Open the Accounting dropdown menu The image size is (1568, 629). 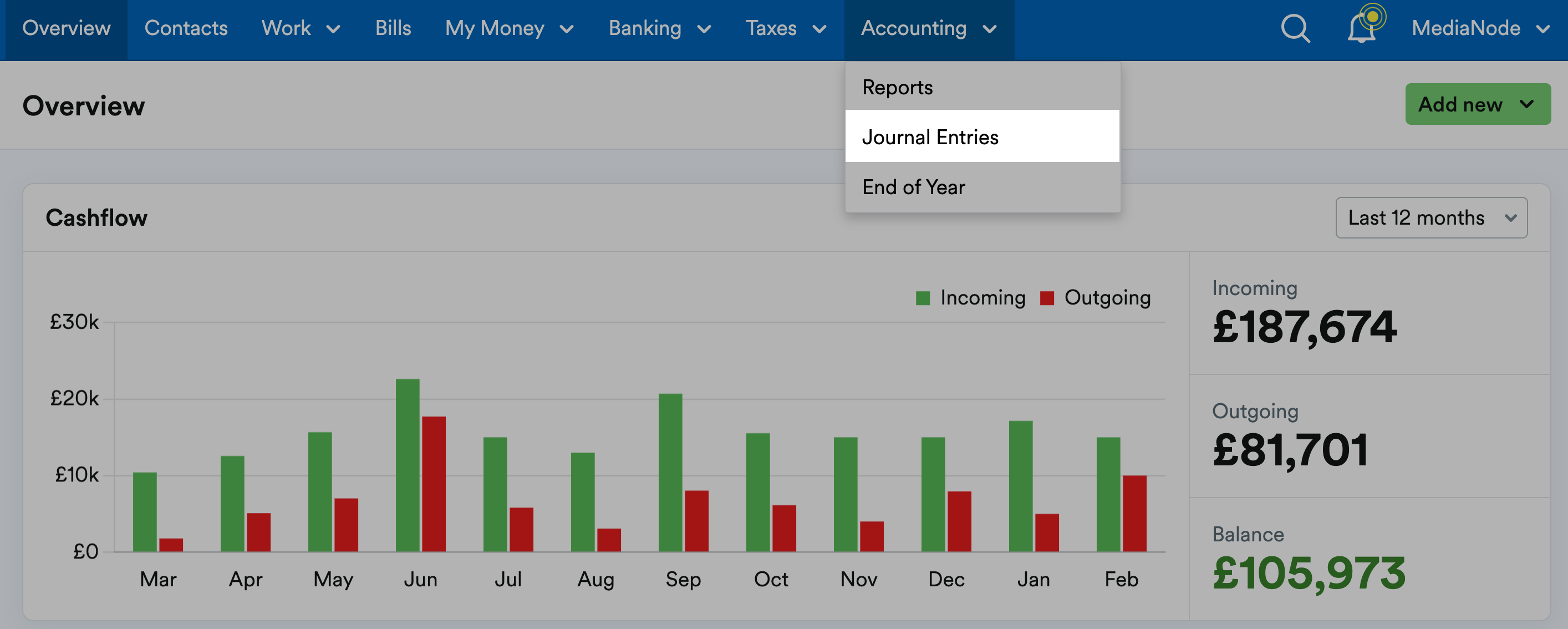[929, 28]
